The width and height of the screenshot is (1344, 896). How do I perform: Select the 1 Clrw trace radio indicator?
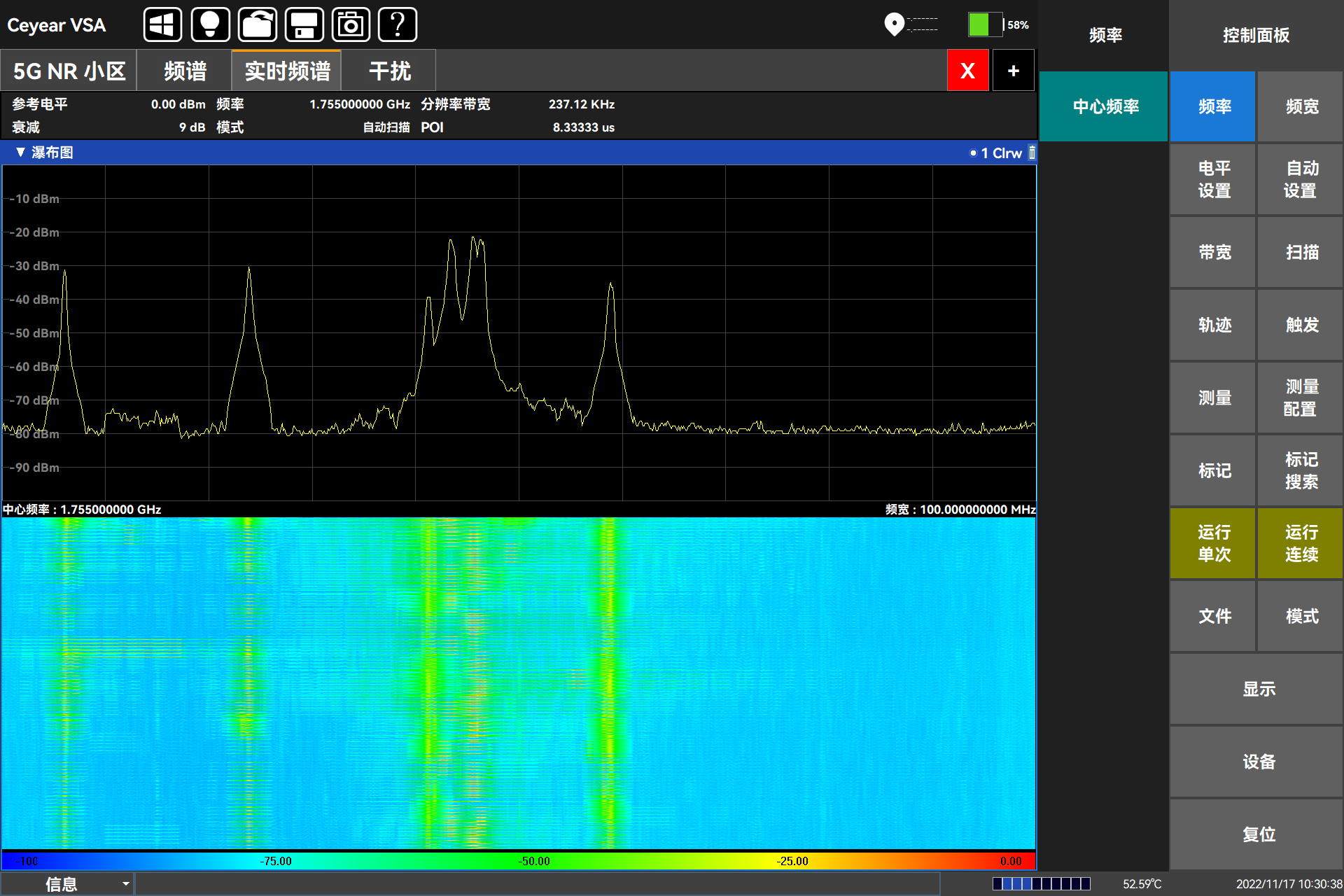coord(973,153)
